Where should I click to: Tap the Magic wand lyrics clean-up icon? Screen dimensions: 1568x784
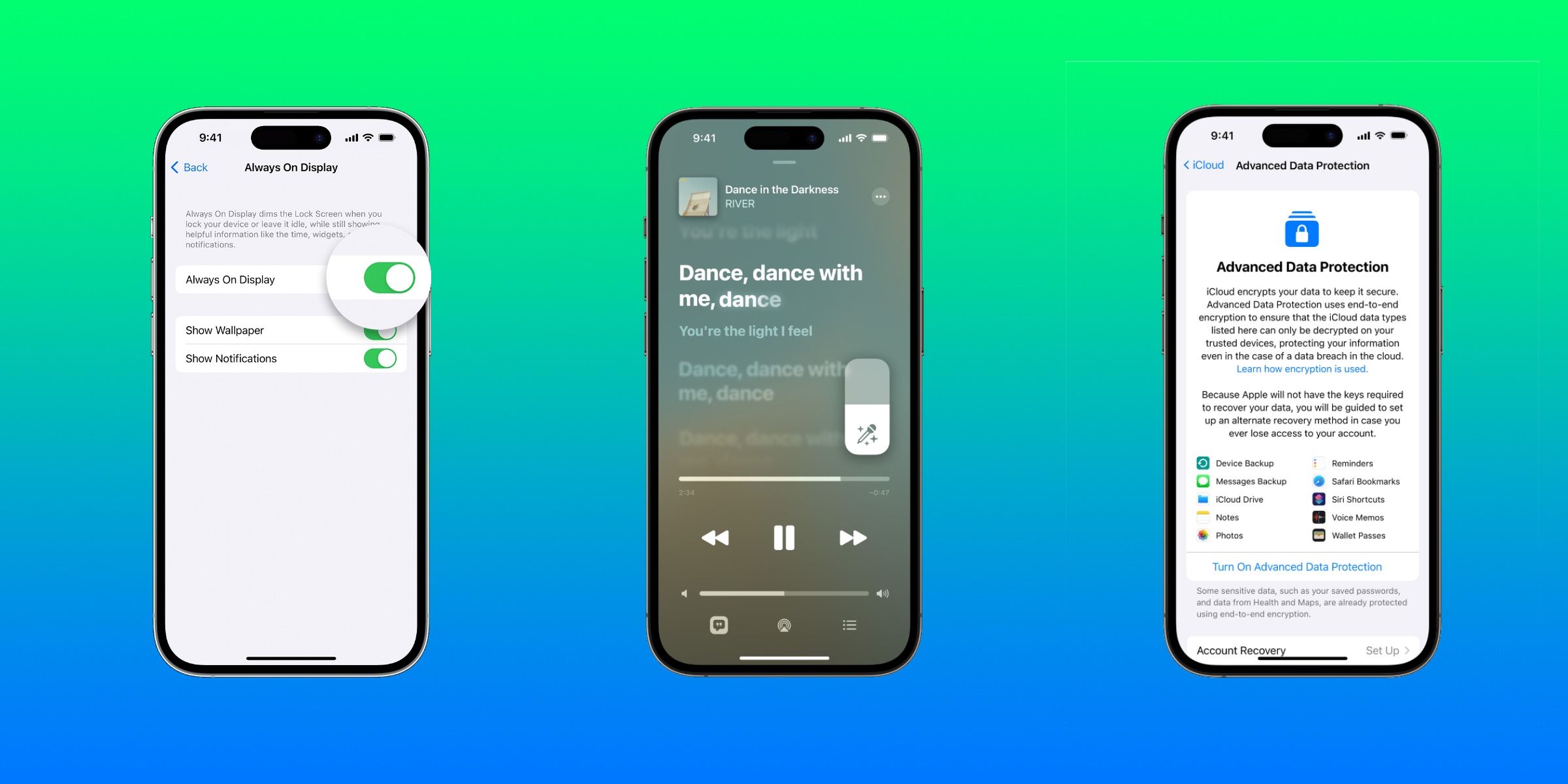pyautogui.click(x=865, y=432)
